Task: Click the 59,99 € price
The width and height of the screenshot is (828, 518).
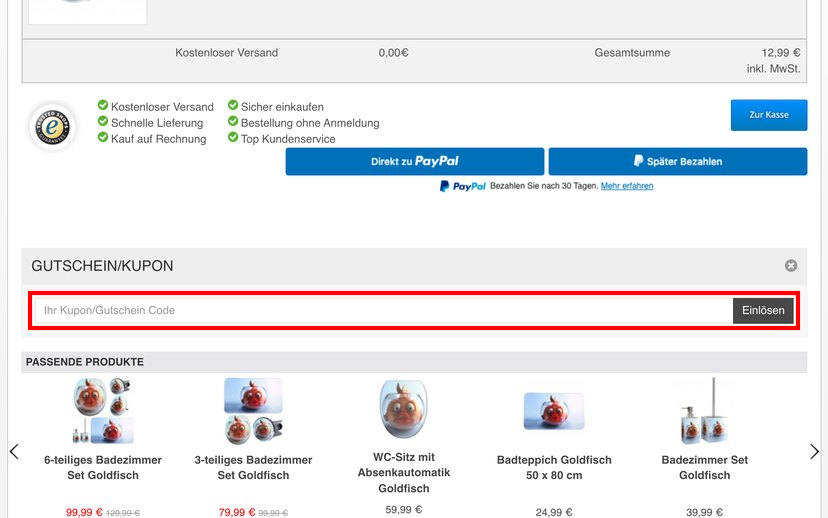Action: click(x=404, y=510)
